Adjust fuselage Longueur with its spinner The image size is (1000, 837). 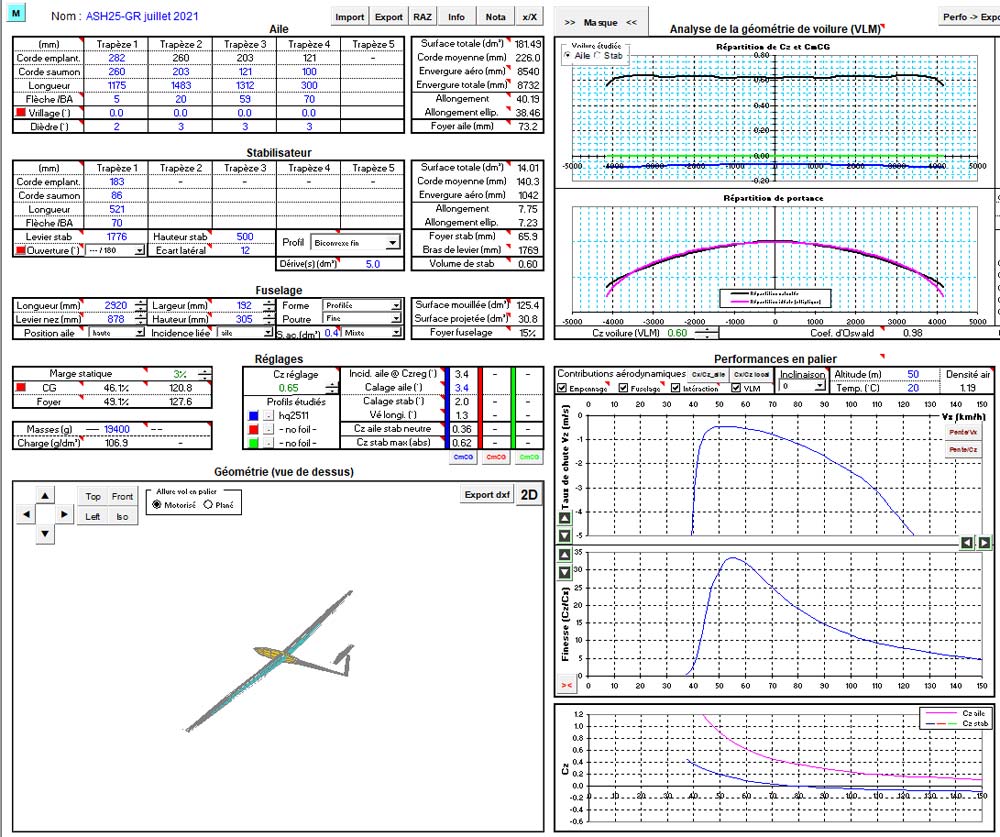tap(140, 306)
